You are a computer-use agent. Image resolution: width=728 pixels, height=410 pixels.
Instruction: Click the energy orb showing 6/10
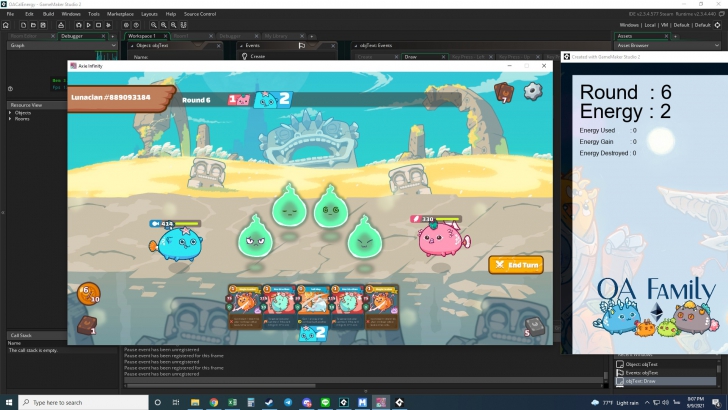pos(88,293)
